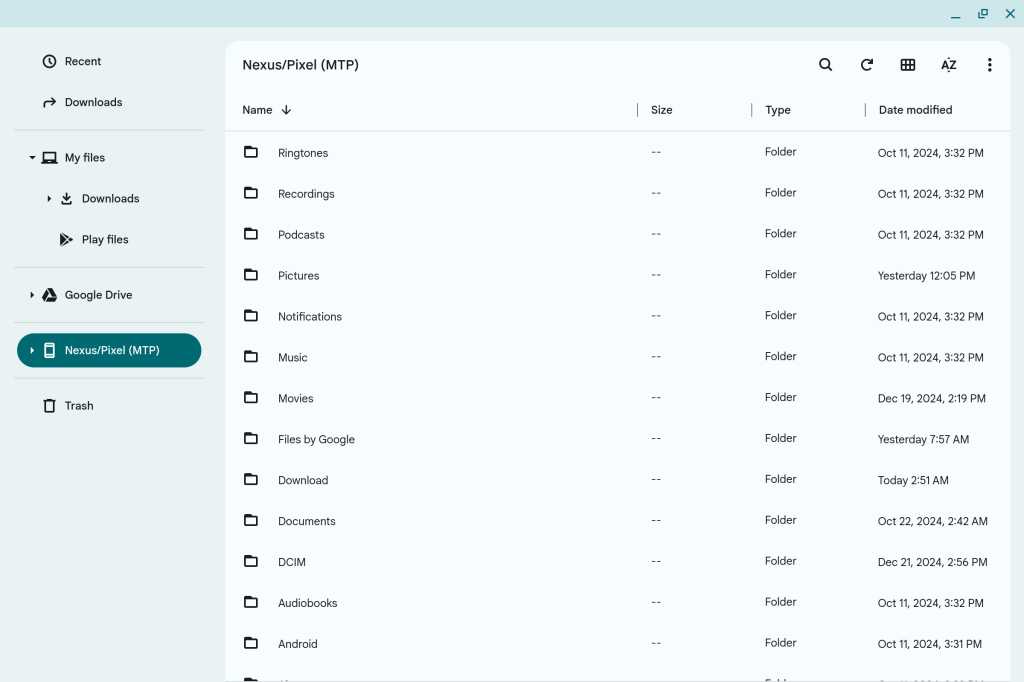This screenshot has width=1024, height=682.
Task: Click the search magnifier icon
Action: tap(825, 65)
